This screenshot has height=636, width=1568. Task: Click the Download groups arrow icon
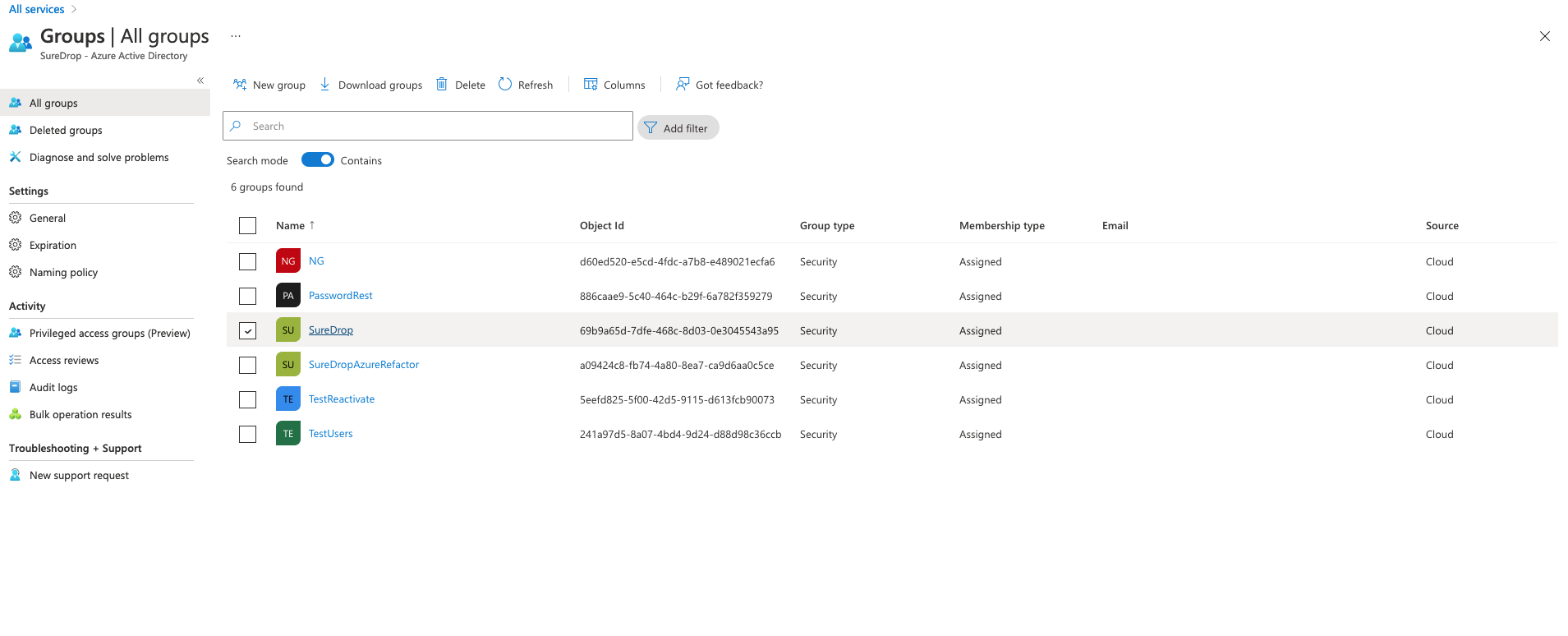pos(324,85)
